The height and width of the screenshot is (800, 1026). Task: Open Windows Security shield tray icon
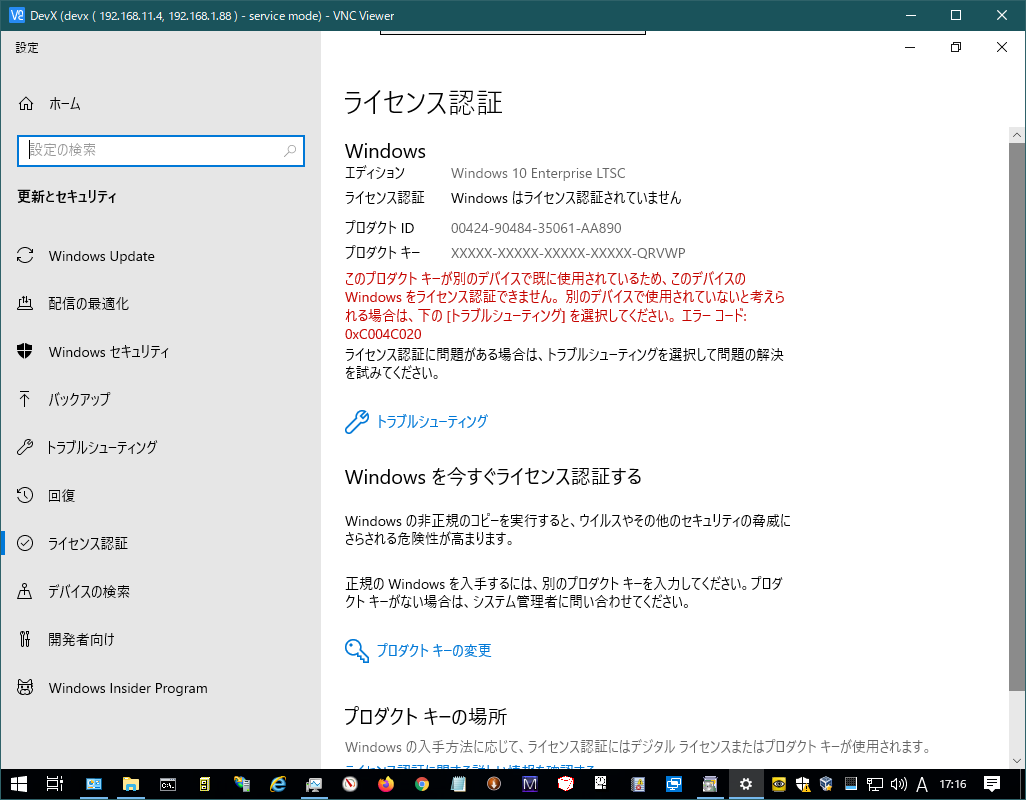coord(802,784)
